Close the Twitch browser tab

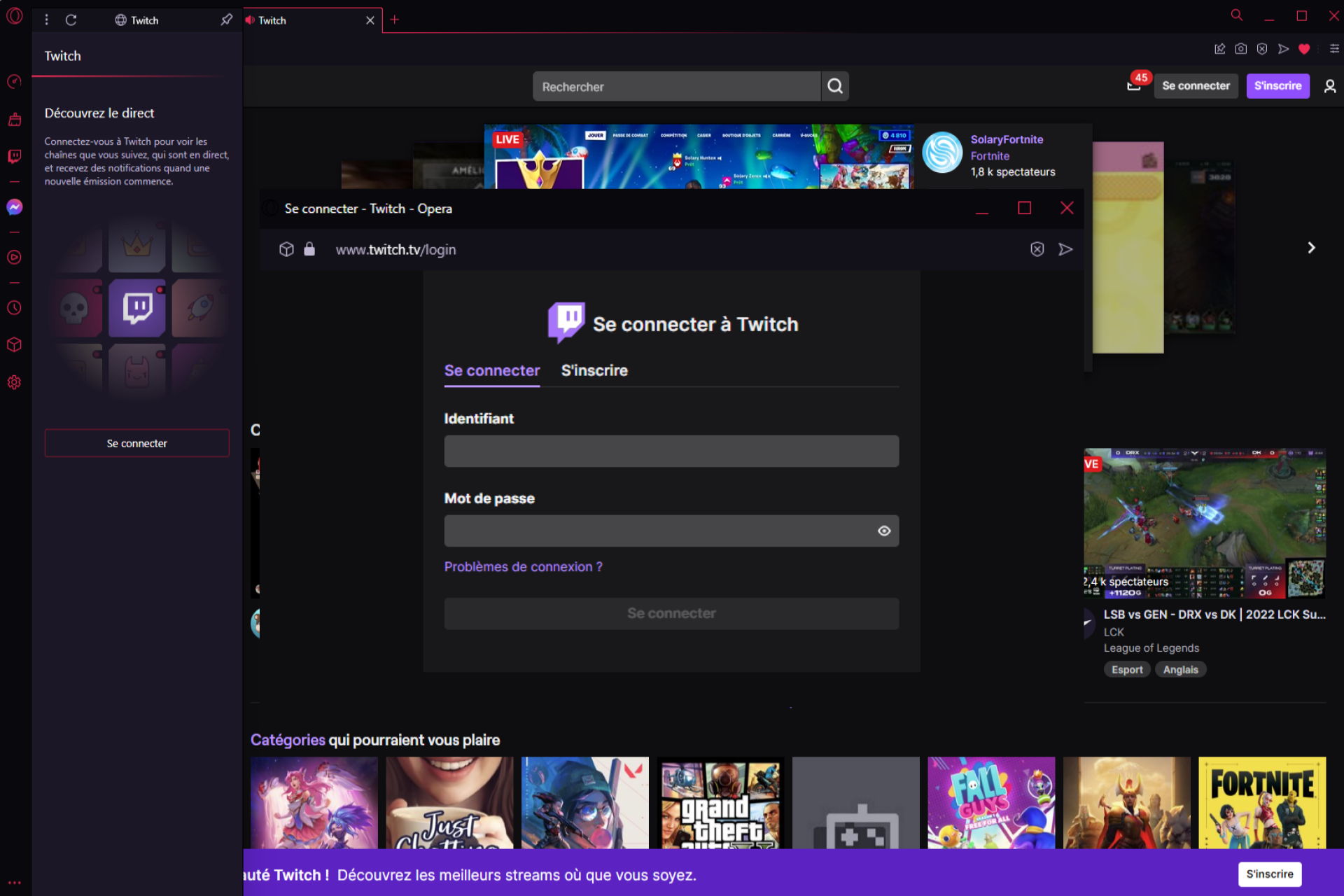(370, 20)
